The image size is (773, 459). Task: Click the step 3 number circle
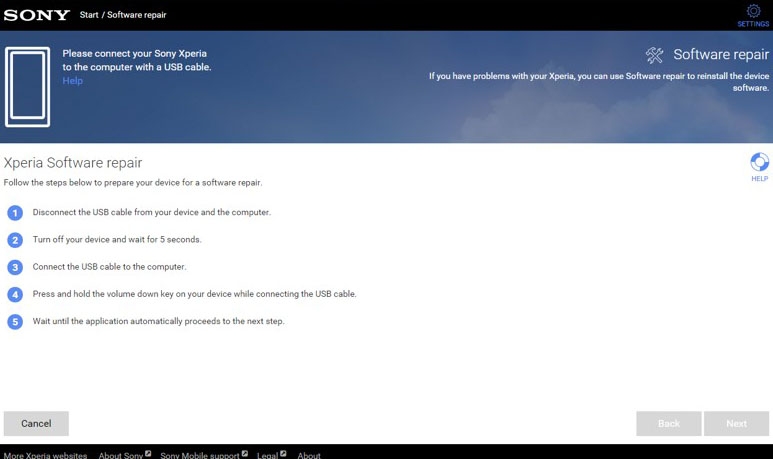(15, 267)
